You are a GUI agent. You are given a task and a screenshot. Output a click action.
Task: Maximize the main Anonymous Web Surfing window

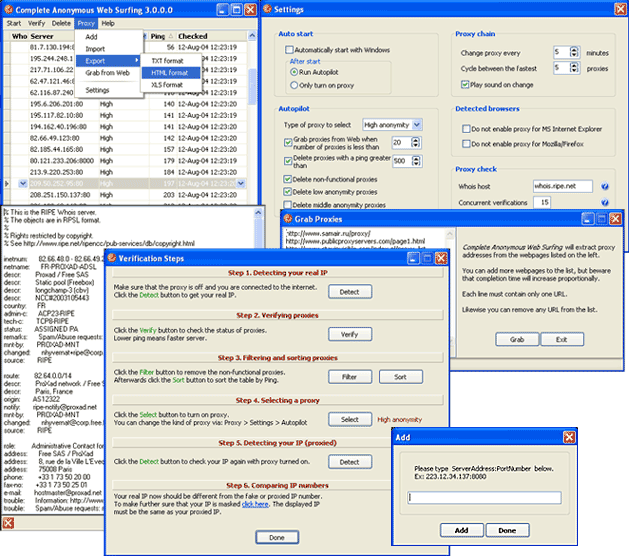pos(237,10)
